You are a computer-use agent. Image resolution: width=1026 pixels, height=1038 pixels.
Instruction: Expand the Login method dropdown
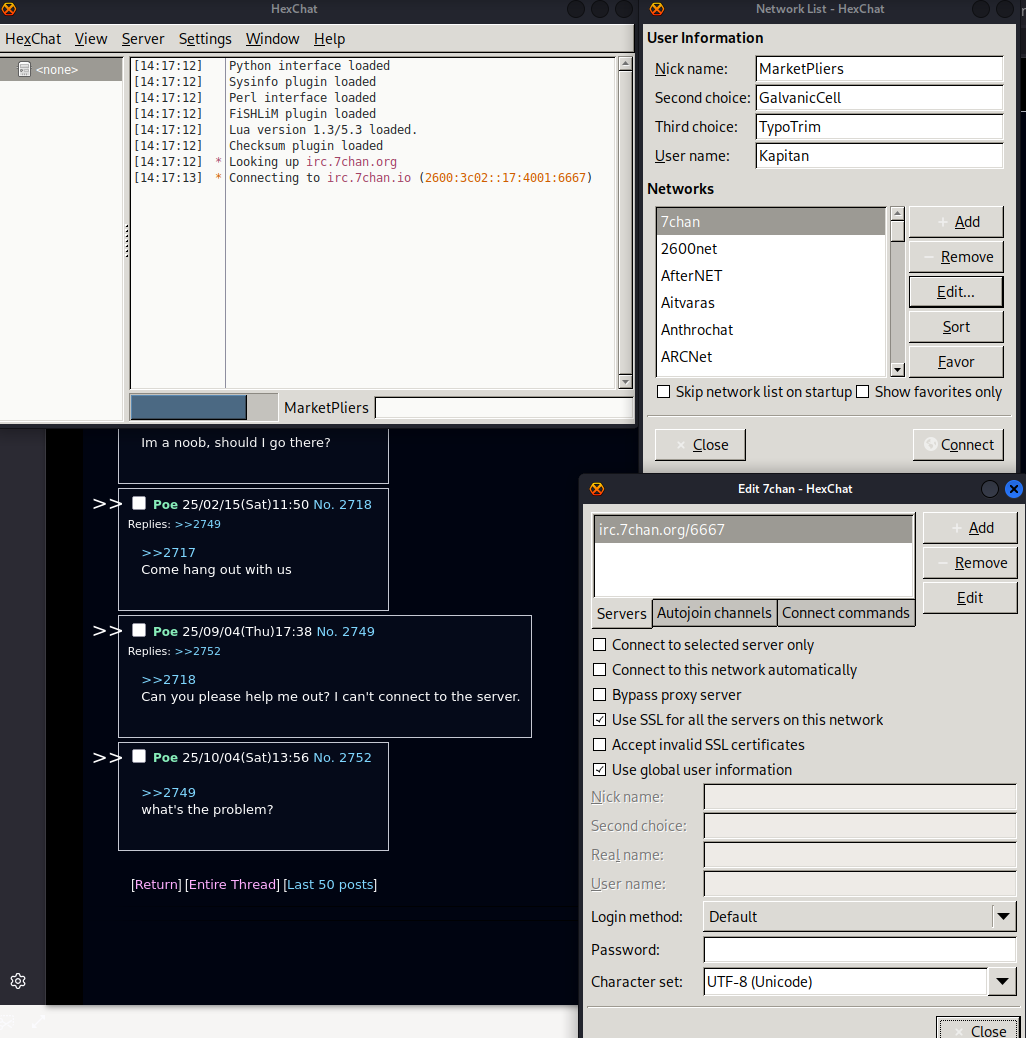coord(1003,916)
